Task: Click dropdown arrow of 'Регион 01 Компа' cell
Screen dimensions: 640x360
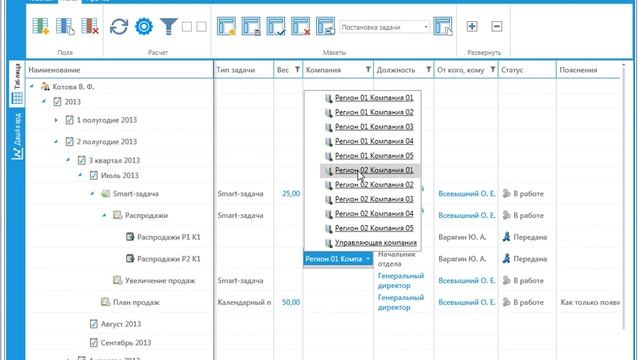Action: pyautogui.click(x=368, y=259)
